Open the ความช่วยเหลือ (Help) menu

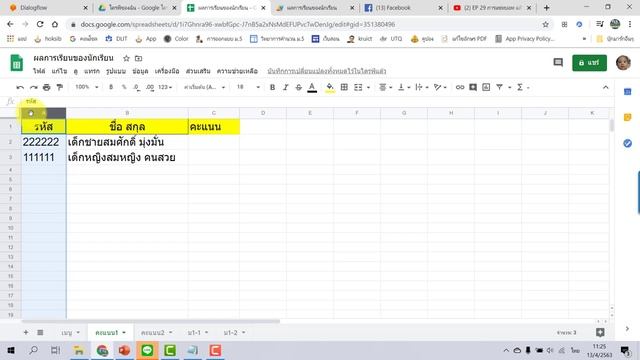pos(237,71)
